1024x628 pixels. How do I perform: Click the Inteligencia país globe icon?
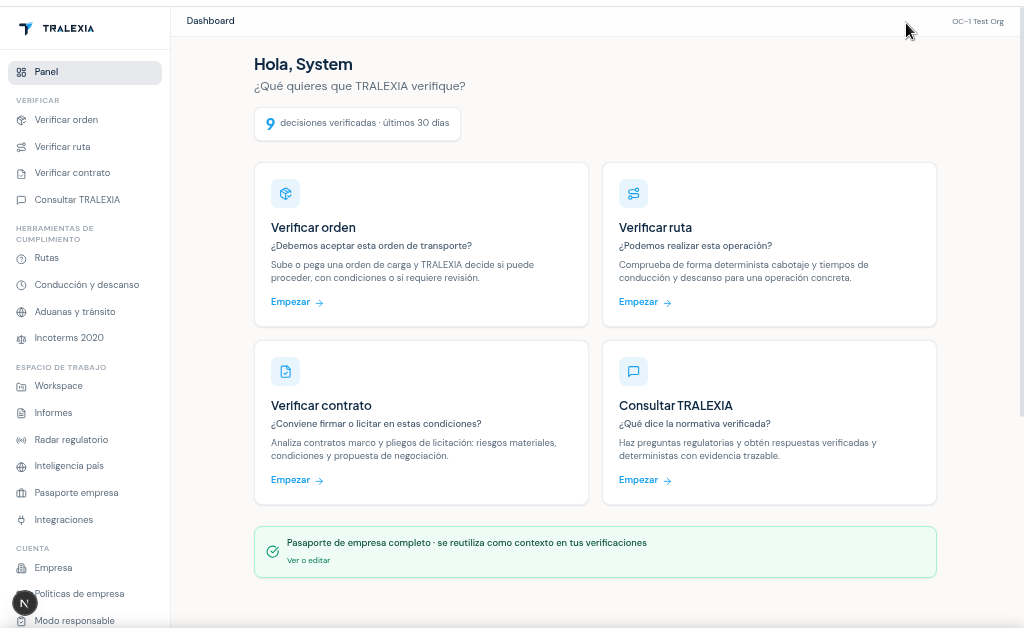pos(22,467)
